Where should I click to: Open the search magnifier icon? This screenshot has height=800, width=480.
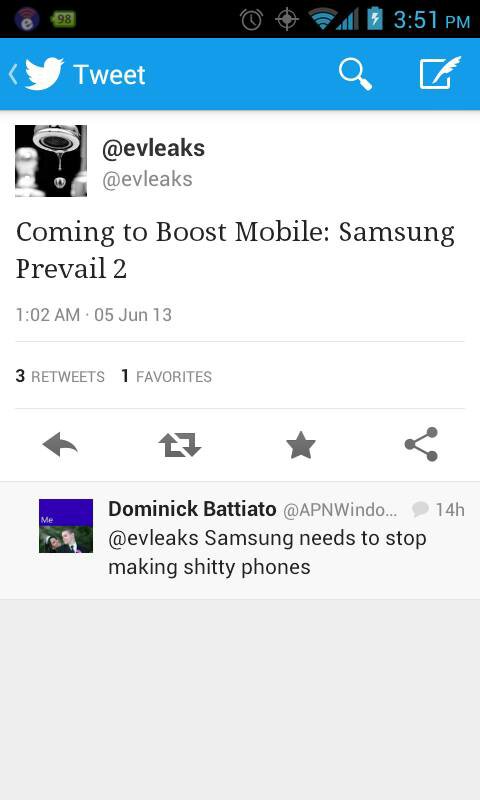356,74
